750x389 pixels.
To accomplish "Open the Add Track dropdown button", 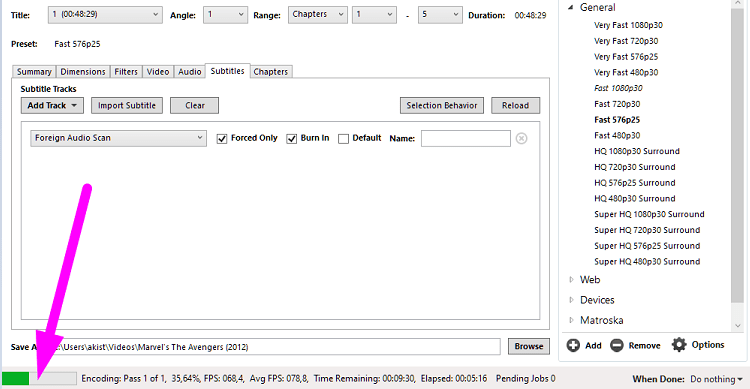I will [x=52, y=106].
